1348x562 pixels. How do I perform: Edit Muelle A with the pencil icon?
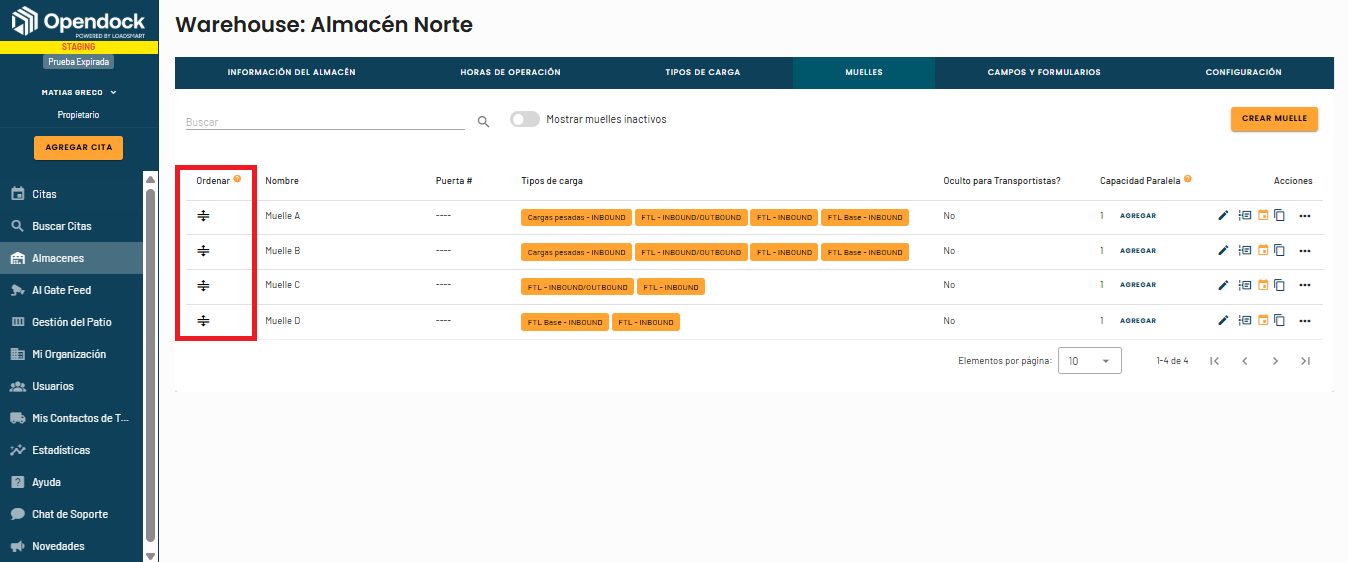pyautogui.click(x=1223, y=215)
